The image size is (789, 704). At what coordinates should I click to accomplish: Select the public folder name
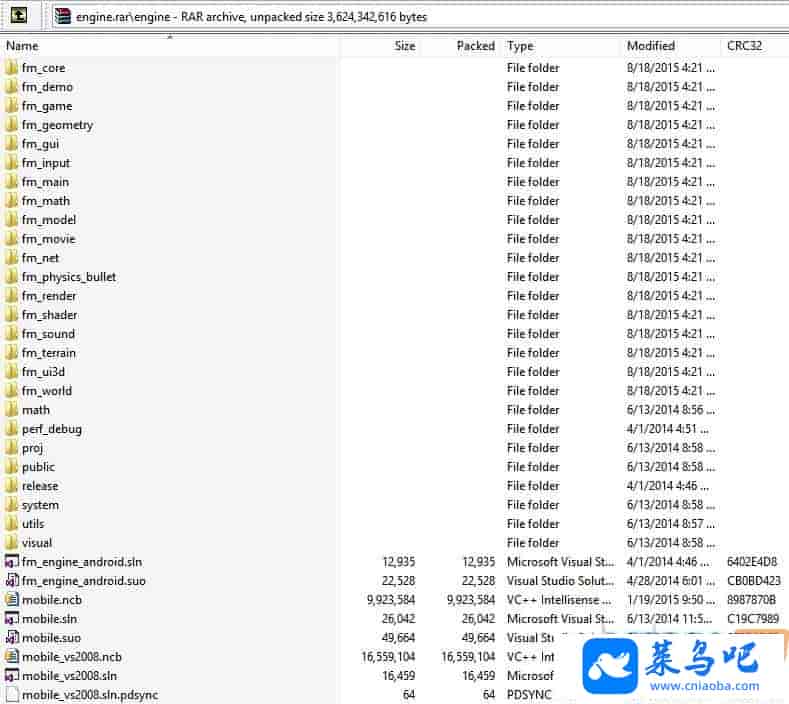[x=38, y=467]
